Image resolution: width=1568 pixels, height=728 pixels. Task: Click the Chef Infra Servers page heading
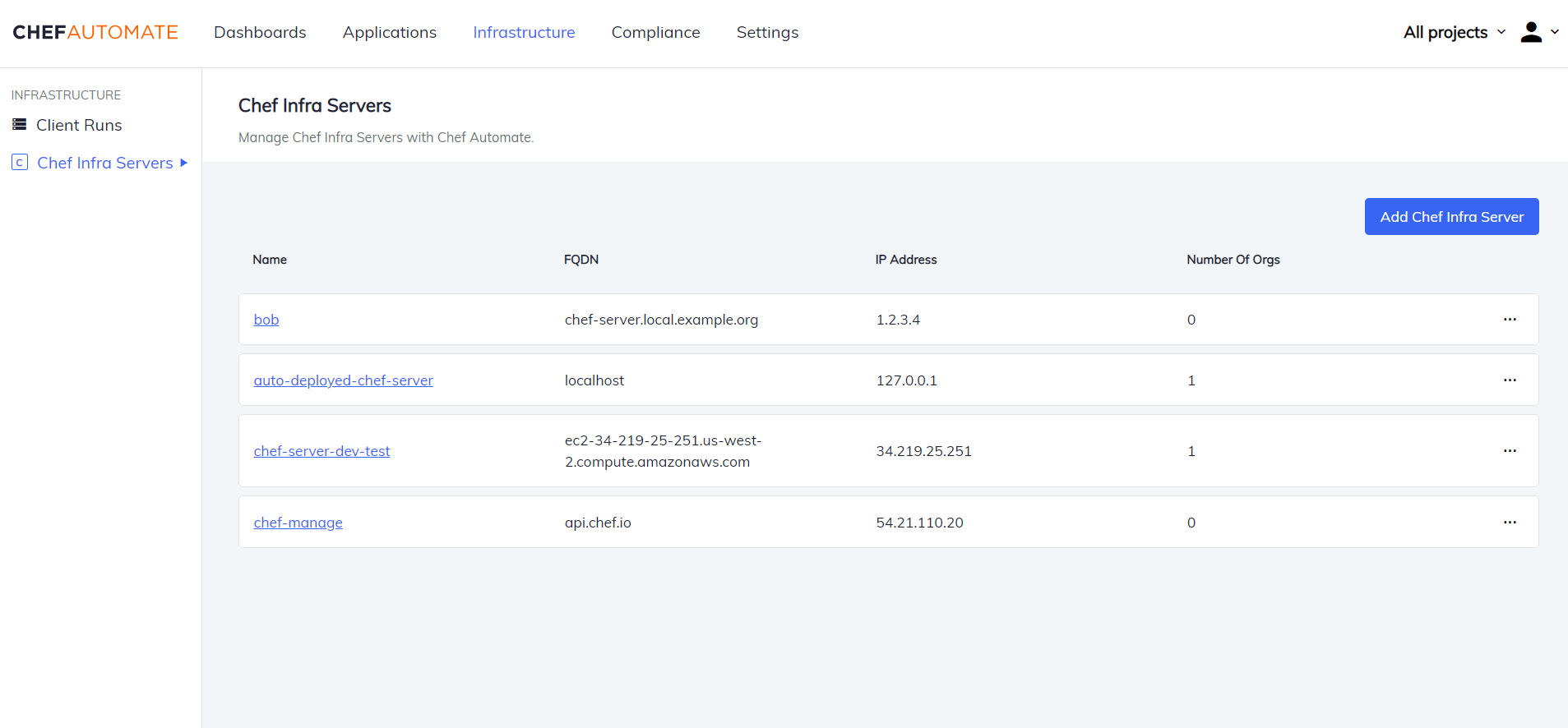[315, 105]
